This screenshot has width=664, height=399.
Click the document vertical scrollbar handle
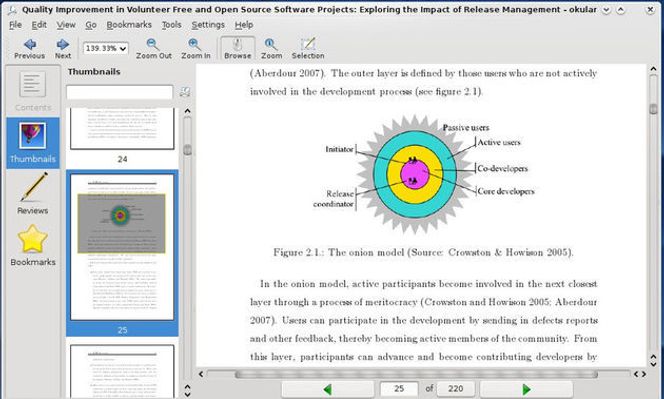653,109
